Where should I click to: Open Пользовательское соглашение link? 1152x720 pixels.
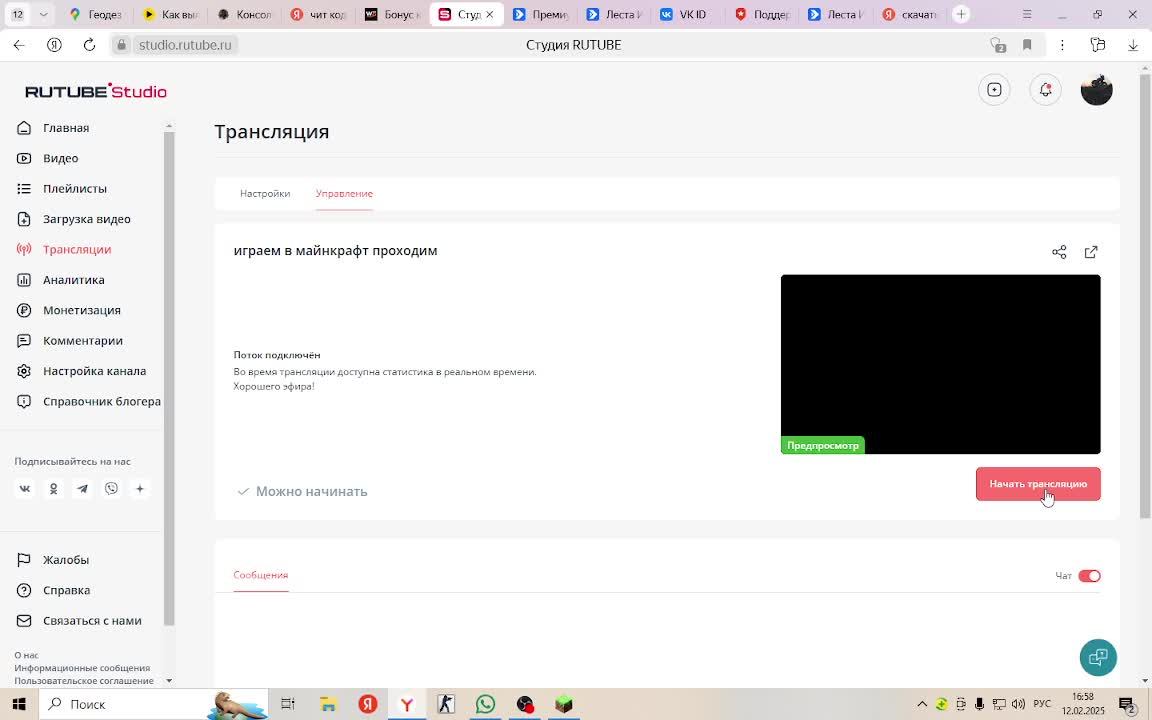click(x=84, y=680)
